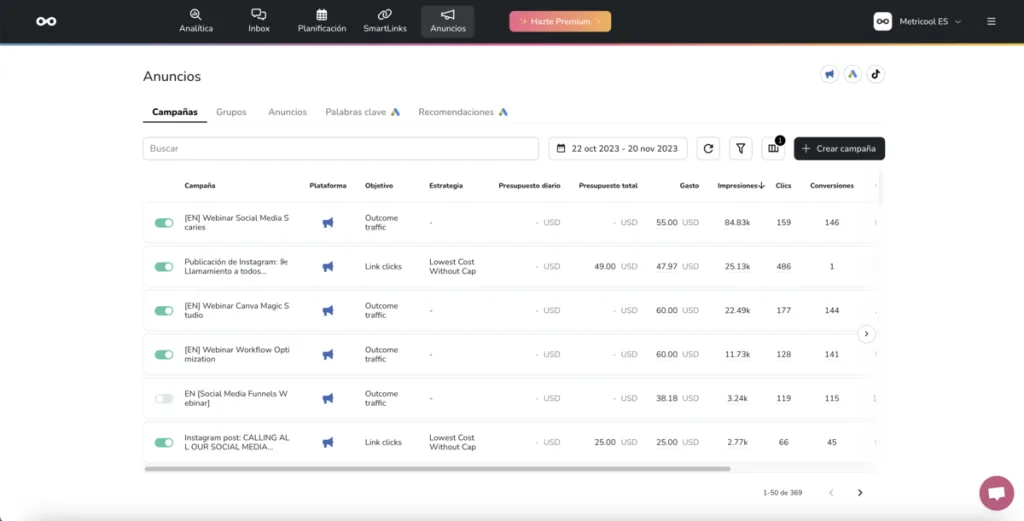This screenshot has width=1024, height=521.
Task: Click the Gasto column header
Action: 689,186
